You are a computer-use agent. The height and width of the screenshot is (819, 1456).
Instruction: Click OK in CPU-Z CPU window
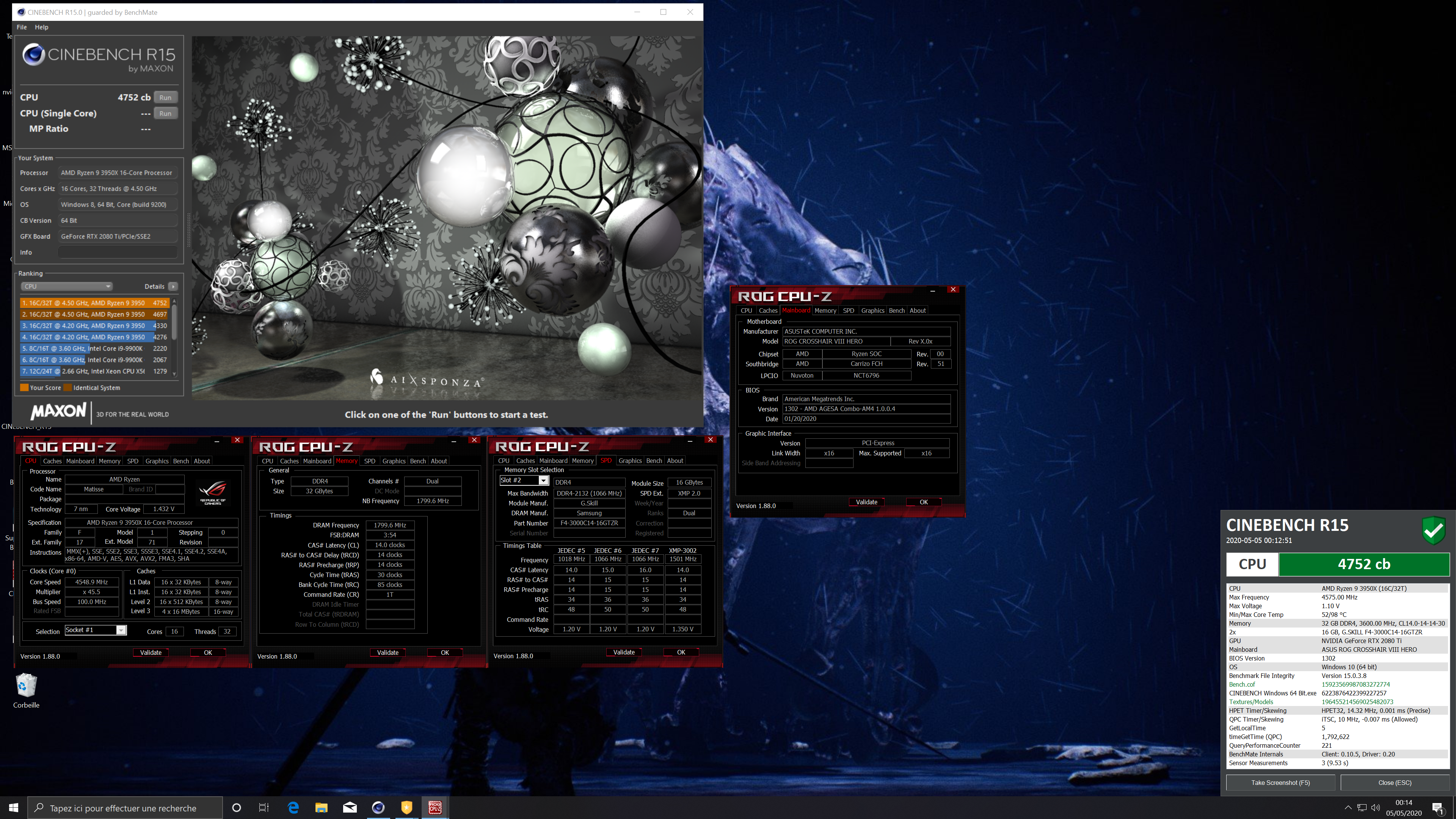(x=208, y=653)
